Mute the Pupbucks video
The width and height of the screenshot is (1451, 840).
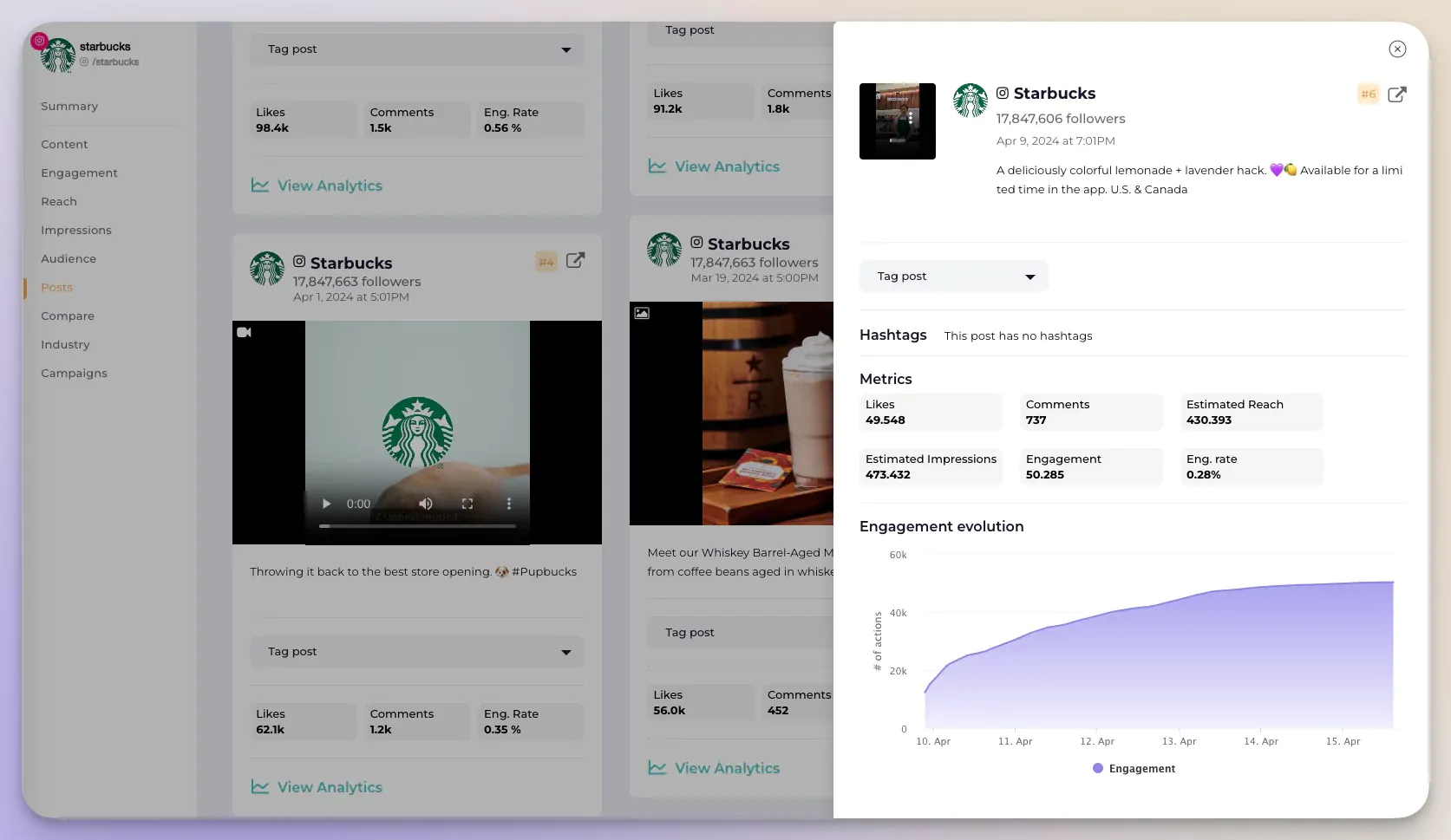click(426, 504)
